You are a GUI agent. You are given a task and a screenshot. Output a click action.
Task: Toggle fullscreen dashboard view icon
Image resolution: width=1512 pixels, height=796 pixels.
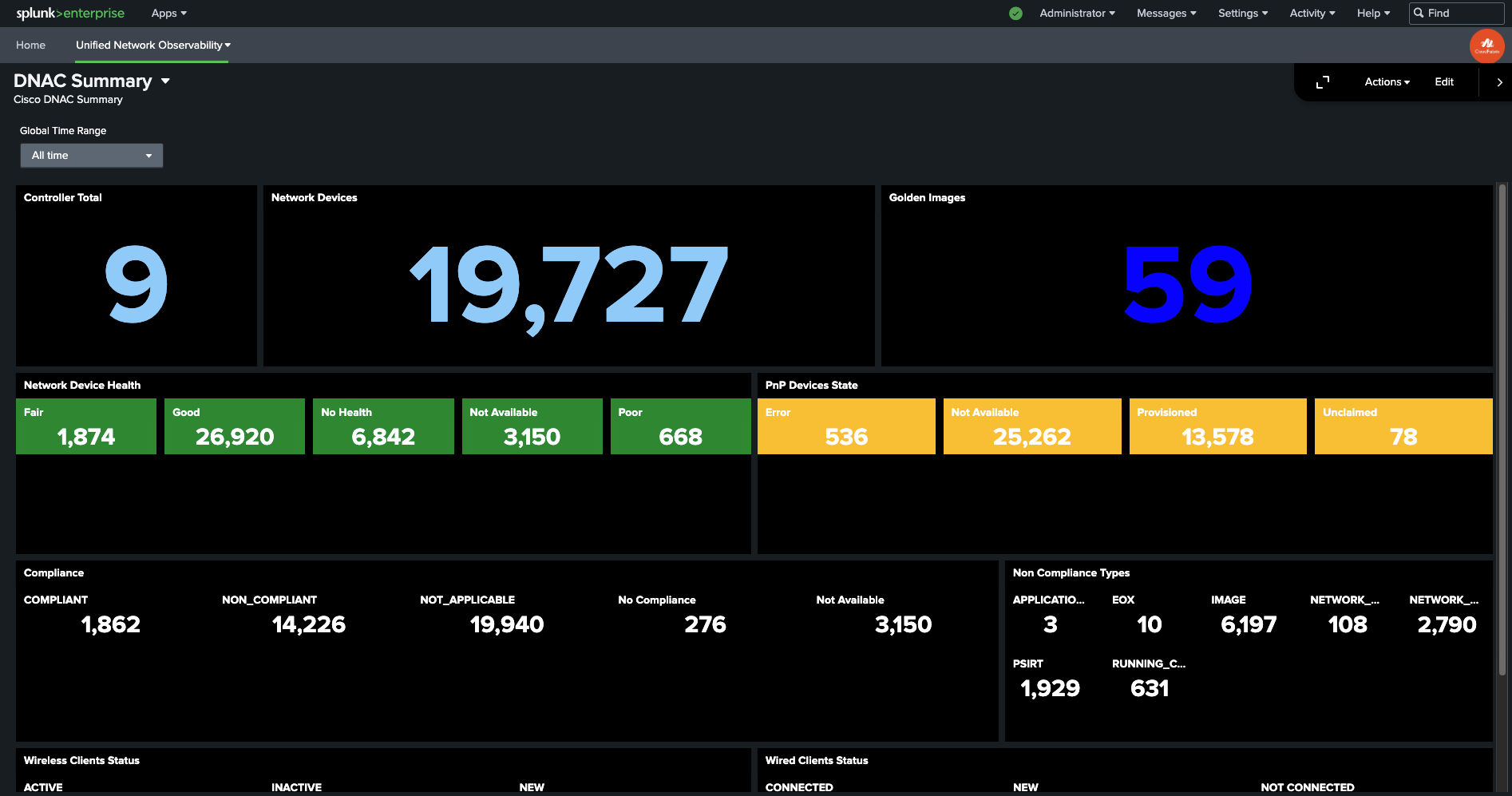coord(1323,82)
